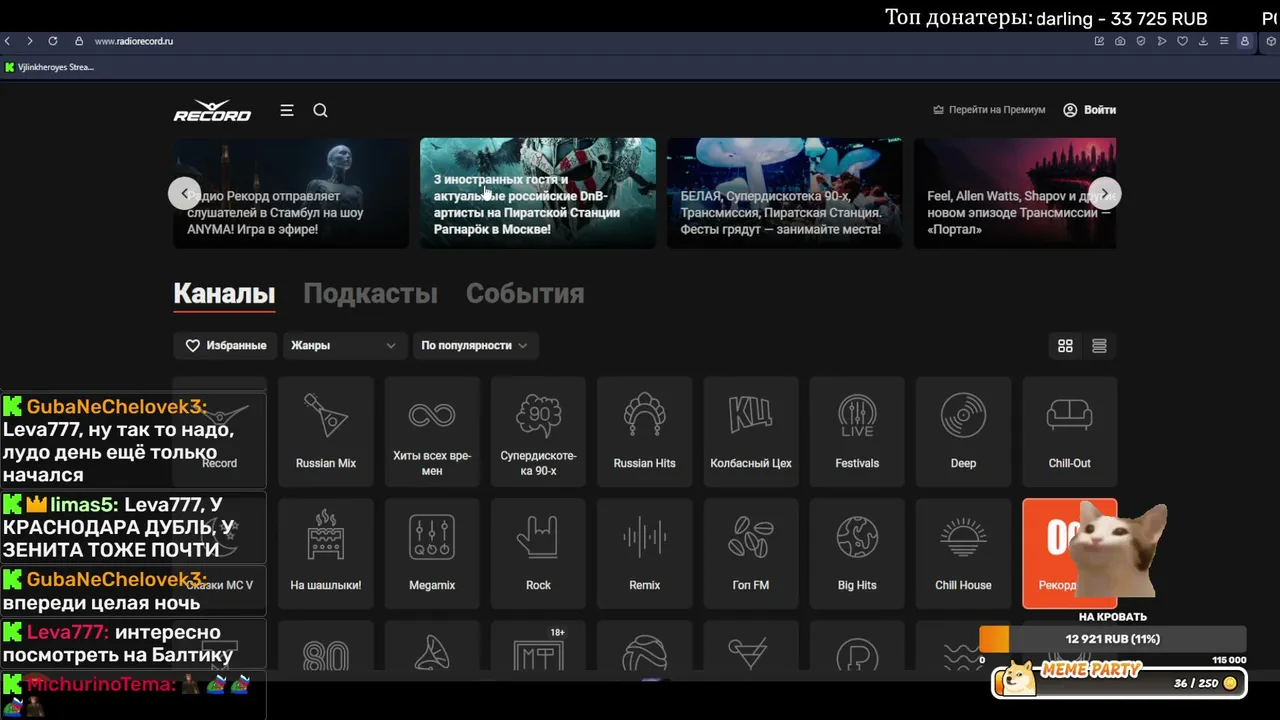Select the Chill-Out channel

pos(1070,432)
